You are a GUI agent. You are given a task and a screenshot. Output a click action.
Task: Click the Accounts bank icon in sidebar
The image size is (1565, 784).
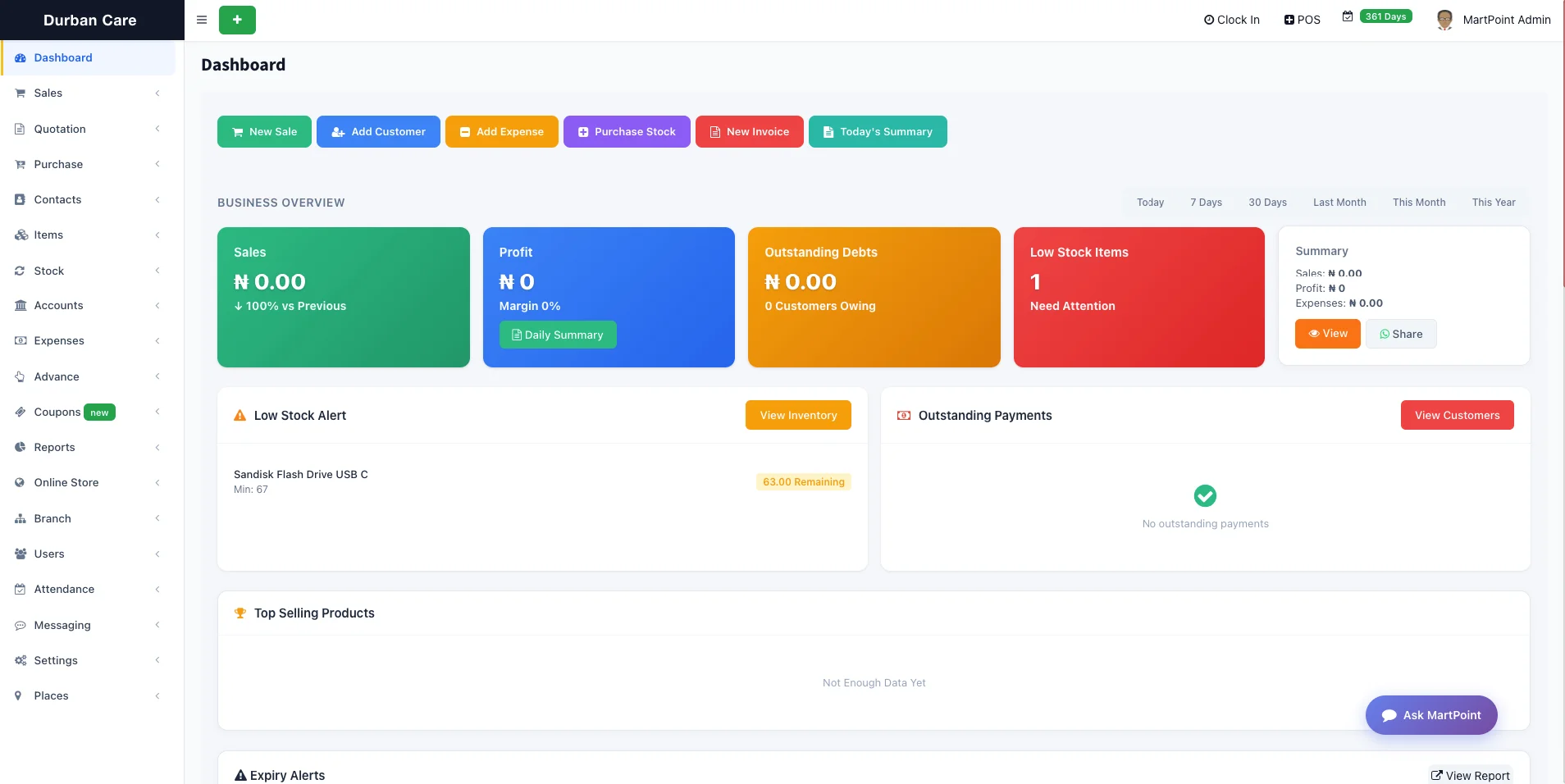pos(21,306)
